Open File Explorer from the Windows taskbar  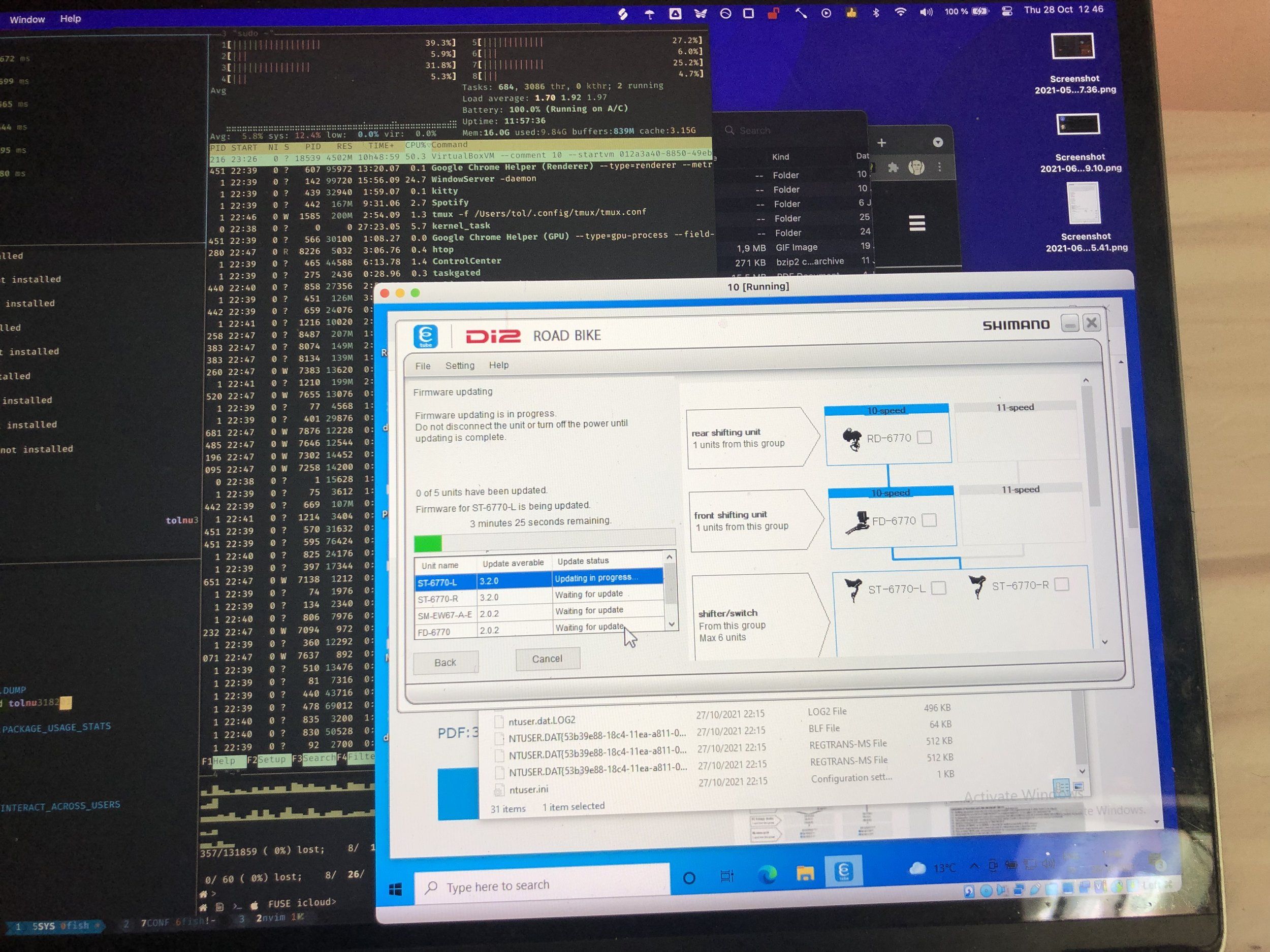[x=805, y=873]
